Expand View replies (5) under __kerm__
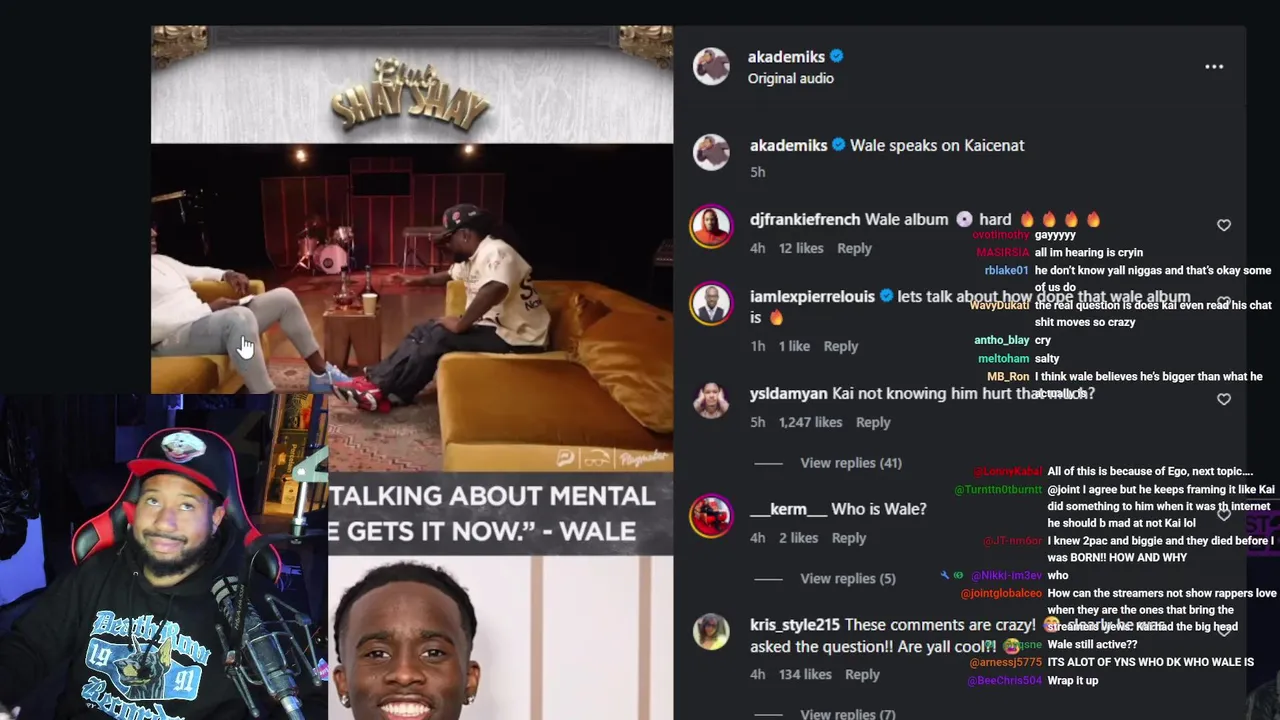Screen dimensions: 1280x720 tap(848, 578)
